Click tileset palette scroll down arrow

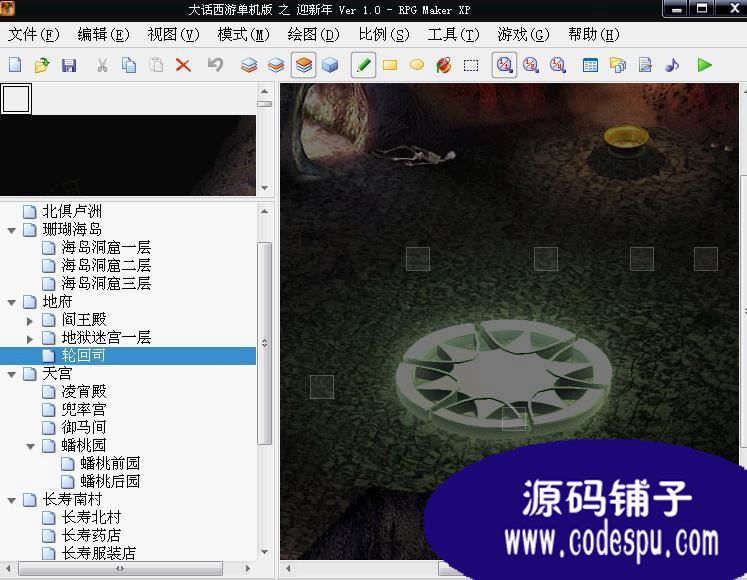click(264, 188)
